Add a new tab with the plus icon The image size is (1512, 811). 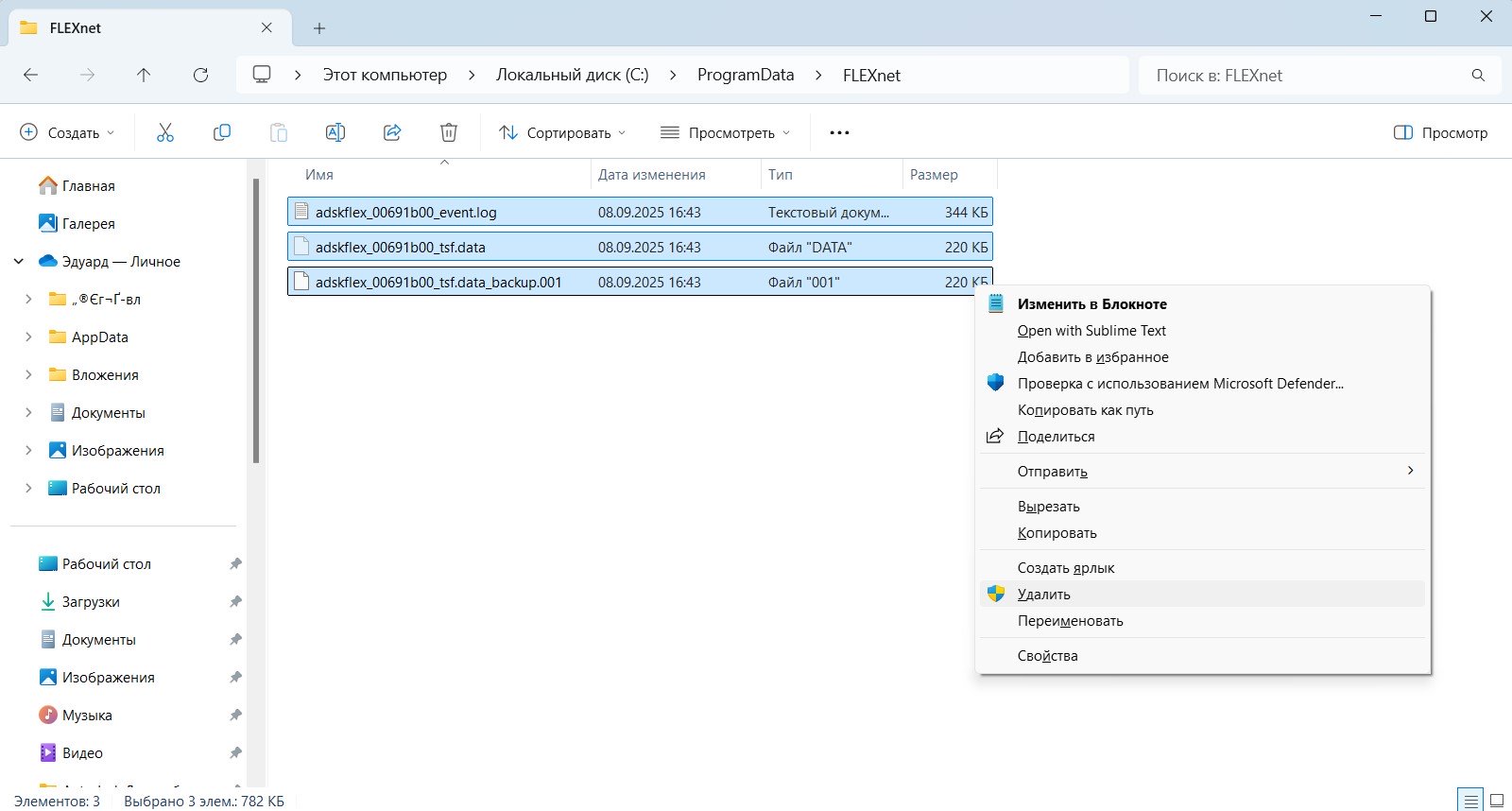pos(319,28)
